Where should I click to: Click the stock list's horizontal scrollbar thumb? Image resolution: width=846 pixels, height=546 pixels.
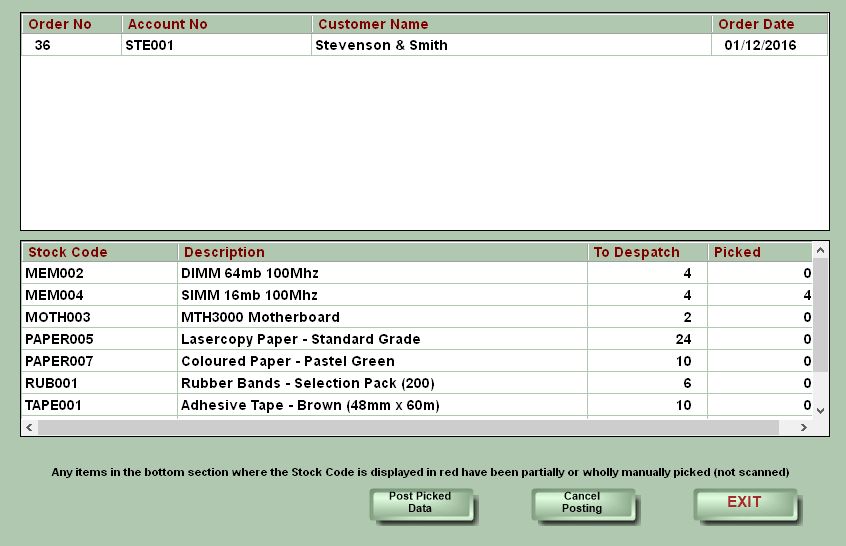click(408, 428)
